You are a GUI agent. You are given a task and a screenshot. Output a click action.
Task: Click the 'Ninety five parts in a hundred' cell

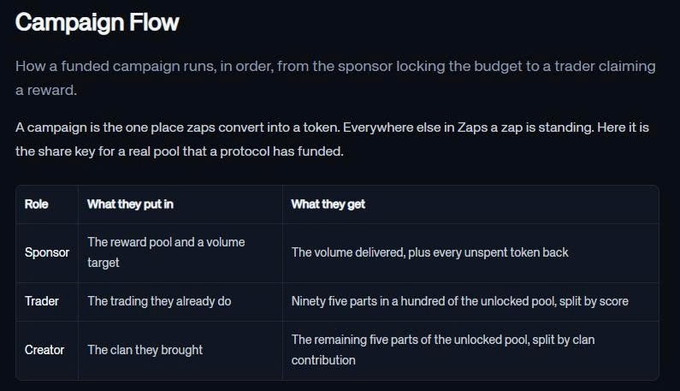click(460, 301)
